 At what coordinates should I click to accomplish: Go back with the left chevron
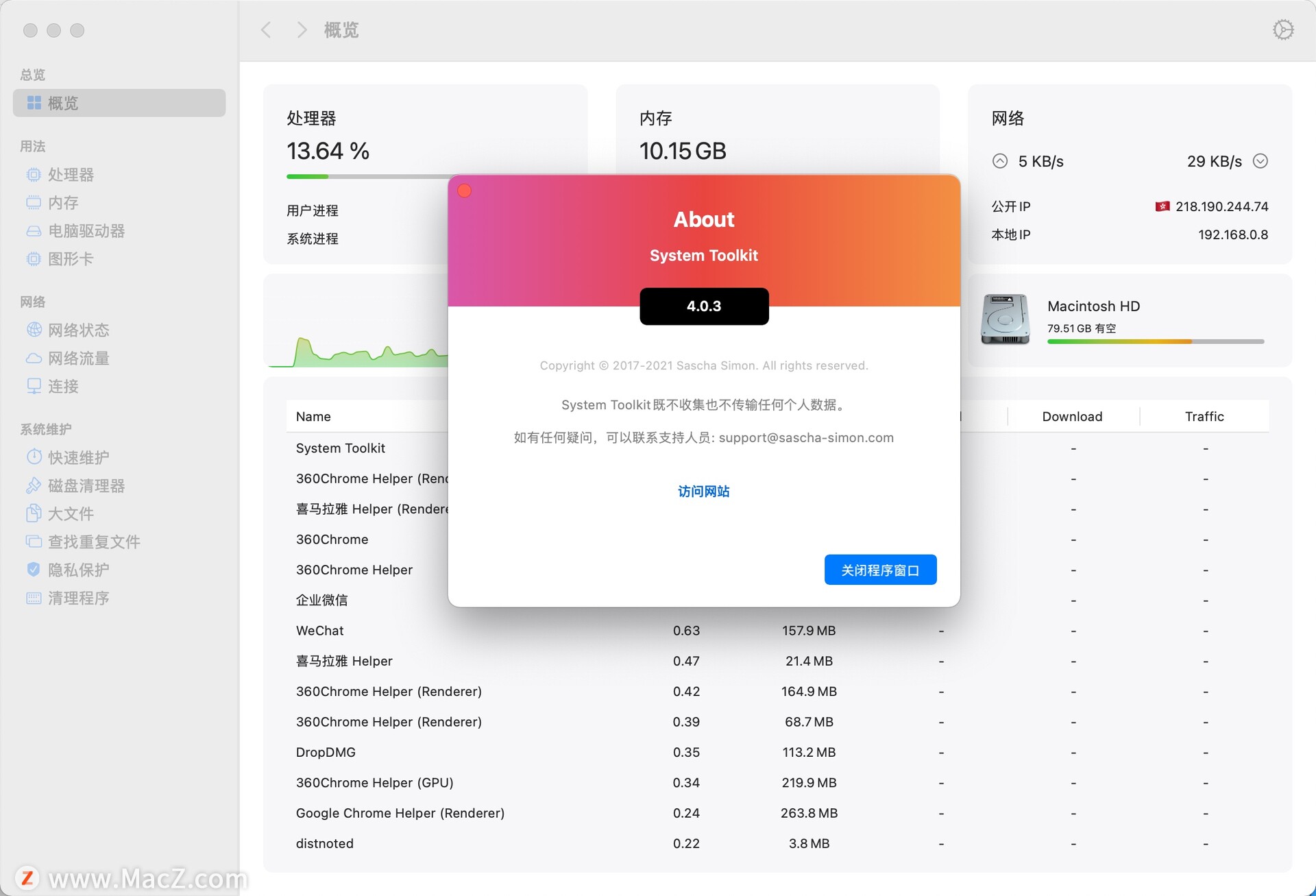(x=266, y=30)
